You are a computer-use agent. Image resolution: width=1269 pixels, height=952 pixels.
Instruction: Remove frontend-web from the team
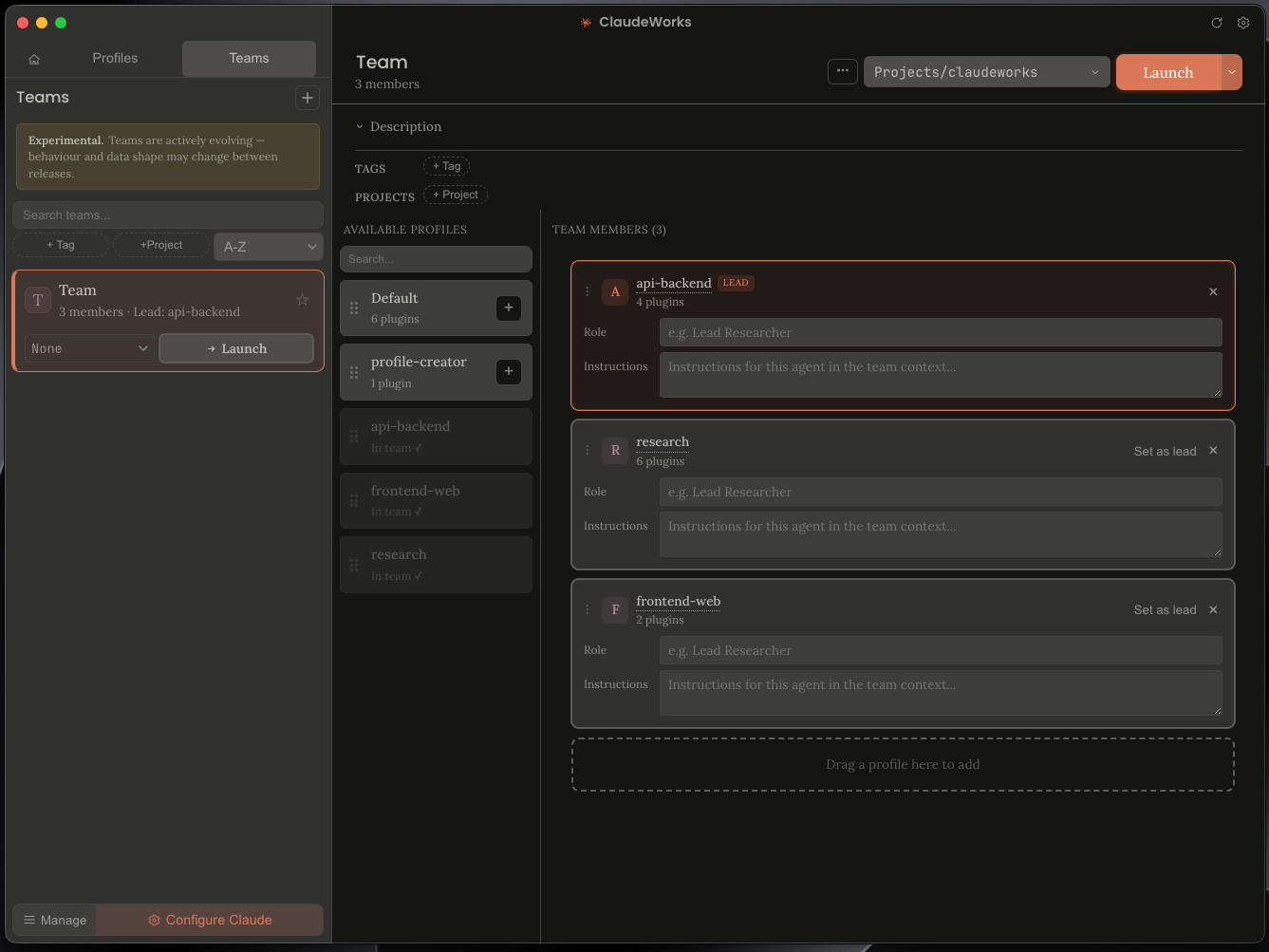(x=1213, y=609)
